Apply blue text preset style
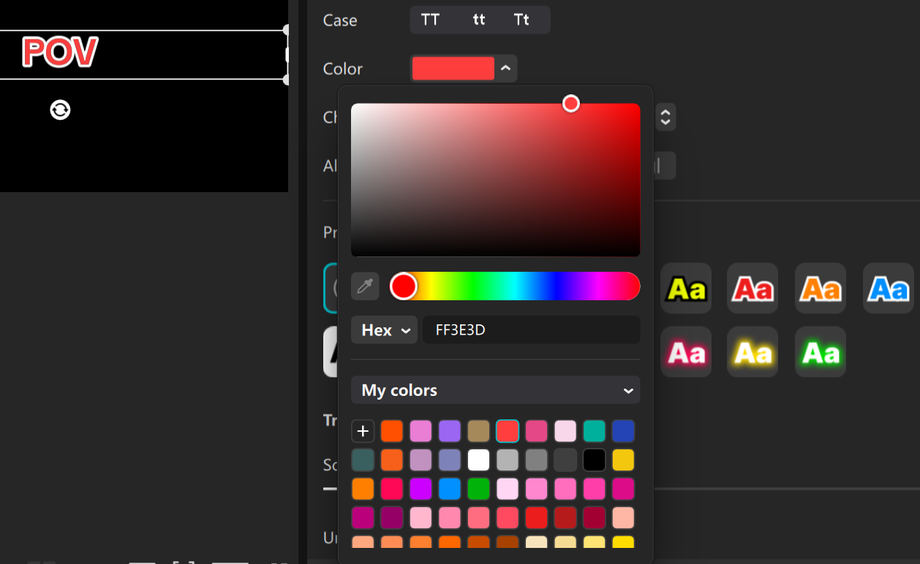 click(888, 289)
